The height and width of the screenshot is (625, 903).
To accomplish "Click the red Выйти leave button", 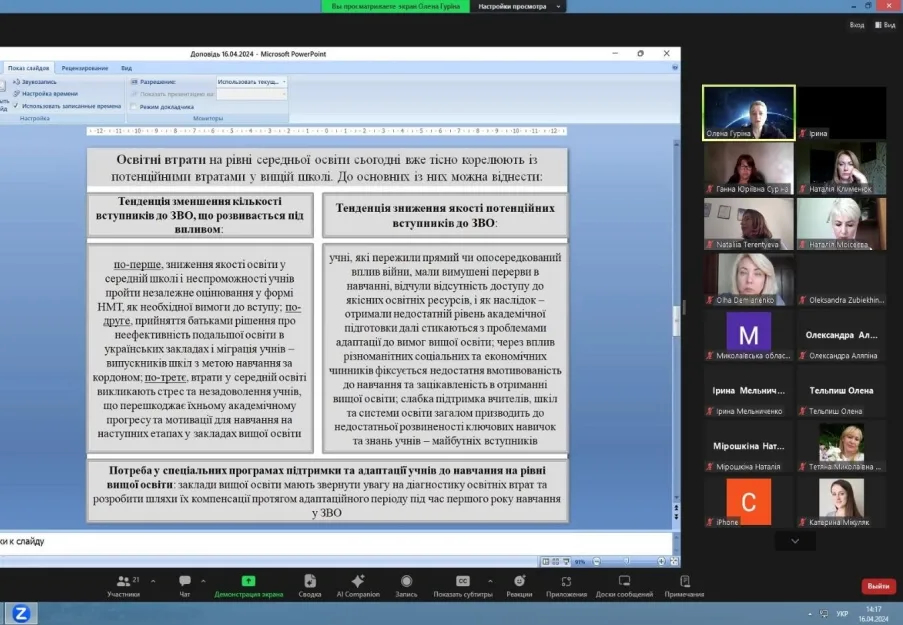I will [x=878, y=586].
